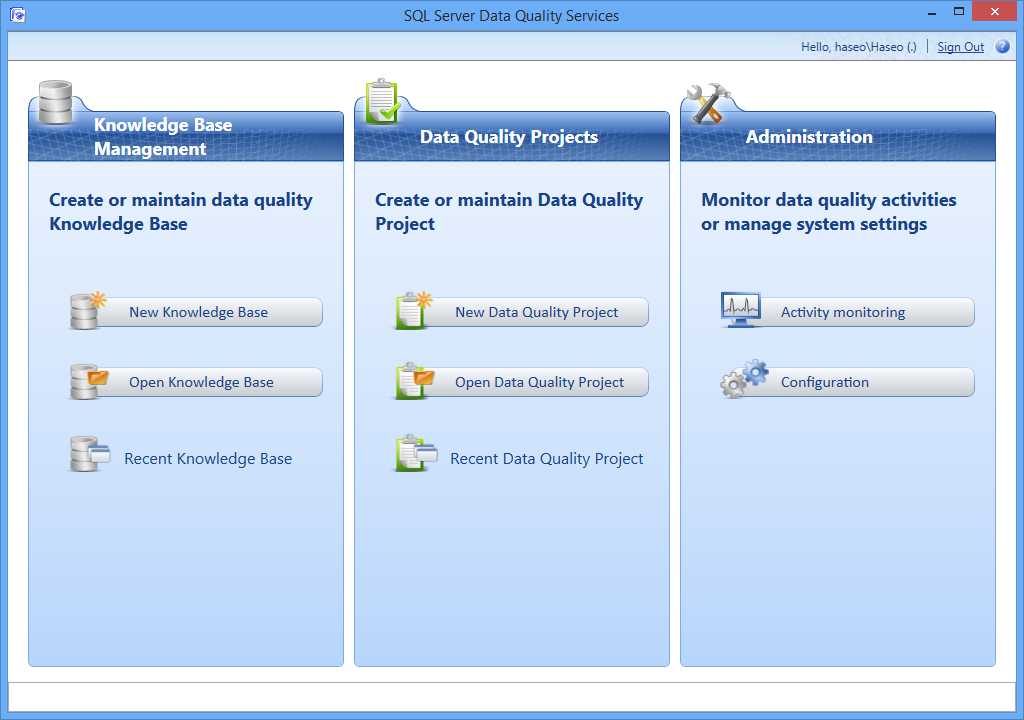Screen dimensions: 1024x720
Task: Open help via the blue question icon
Action: click(x=1002, y=46)
